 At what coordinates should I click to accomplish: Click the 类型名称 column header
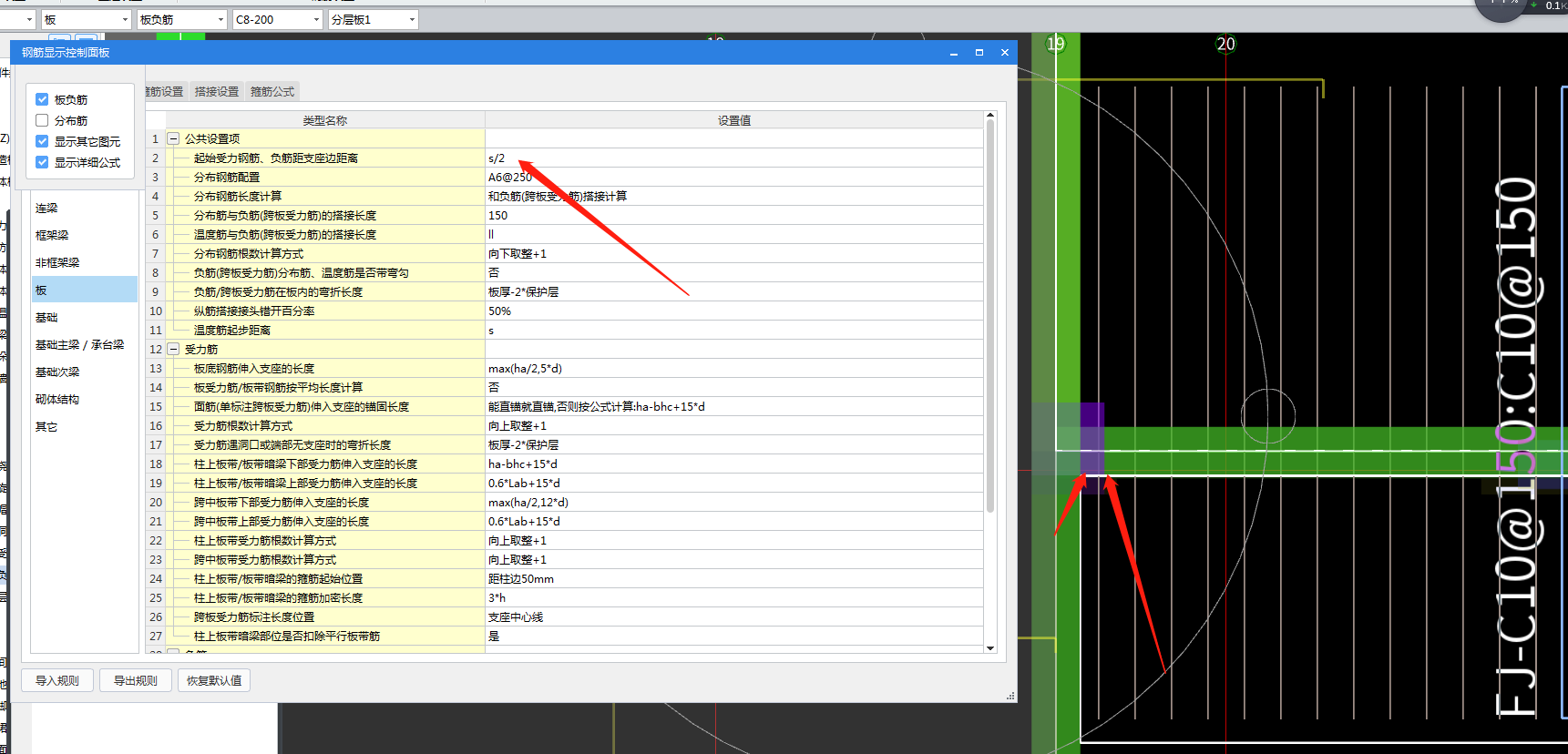tap(324, 120)
